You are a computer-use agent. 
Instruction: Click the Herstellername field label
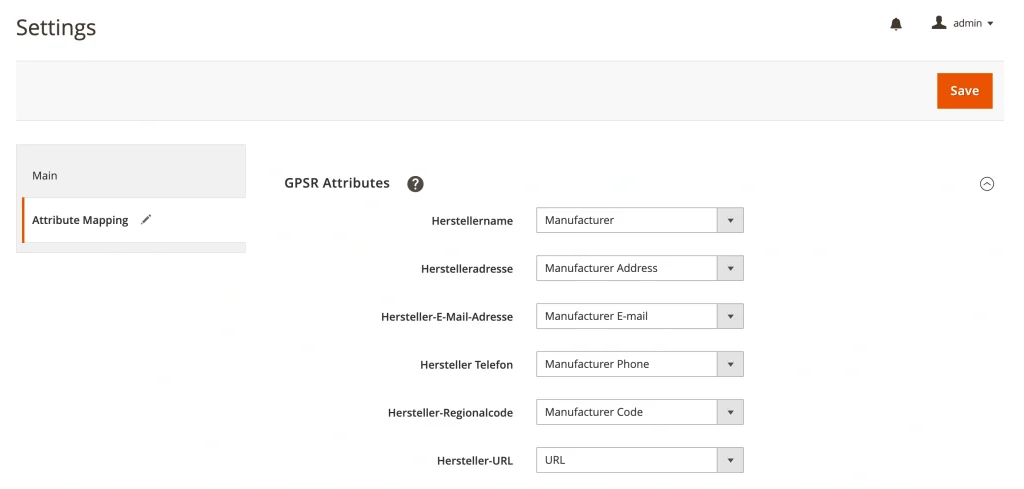point(472,221)
